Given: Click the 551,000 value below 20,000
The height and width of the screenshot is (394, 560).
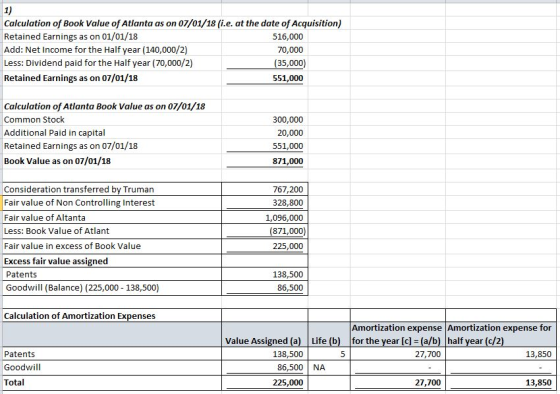Looking at the screenshot, I should tap(288, 146).
